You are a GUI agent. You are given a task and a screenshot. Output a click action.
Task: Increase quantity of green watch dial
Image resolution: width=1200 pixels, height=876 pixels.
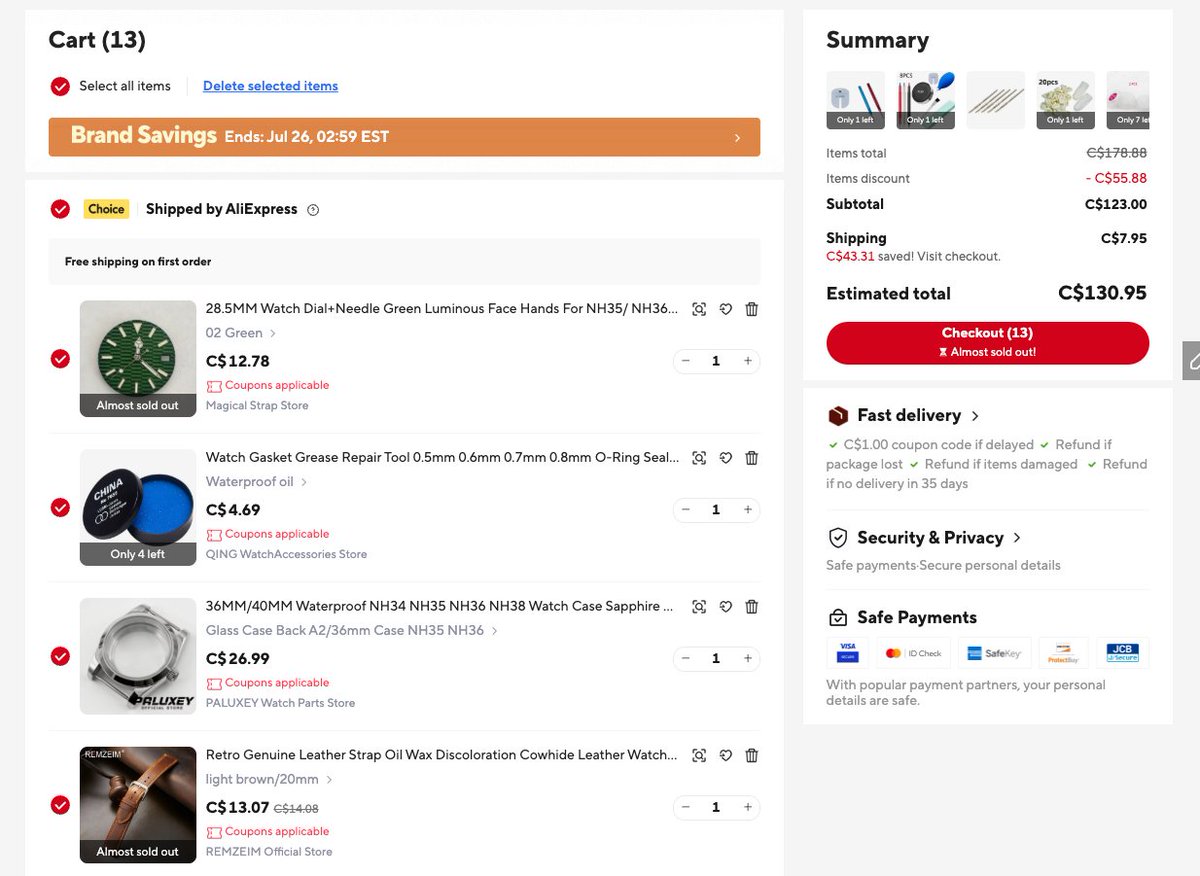[747, 361]
